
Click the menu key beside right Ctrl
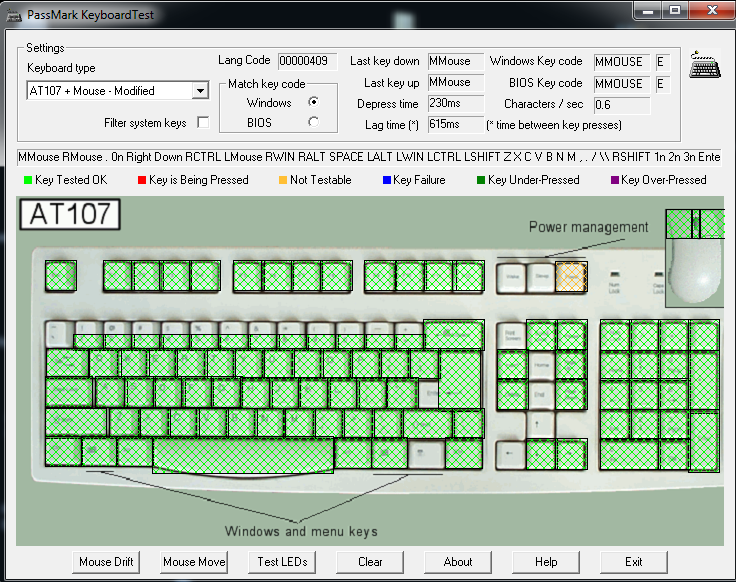click(426, 453)
